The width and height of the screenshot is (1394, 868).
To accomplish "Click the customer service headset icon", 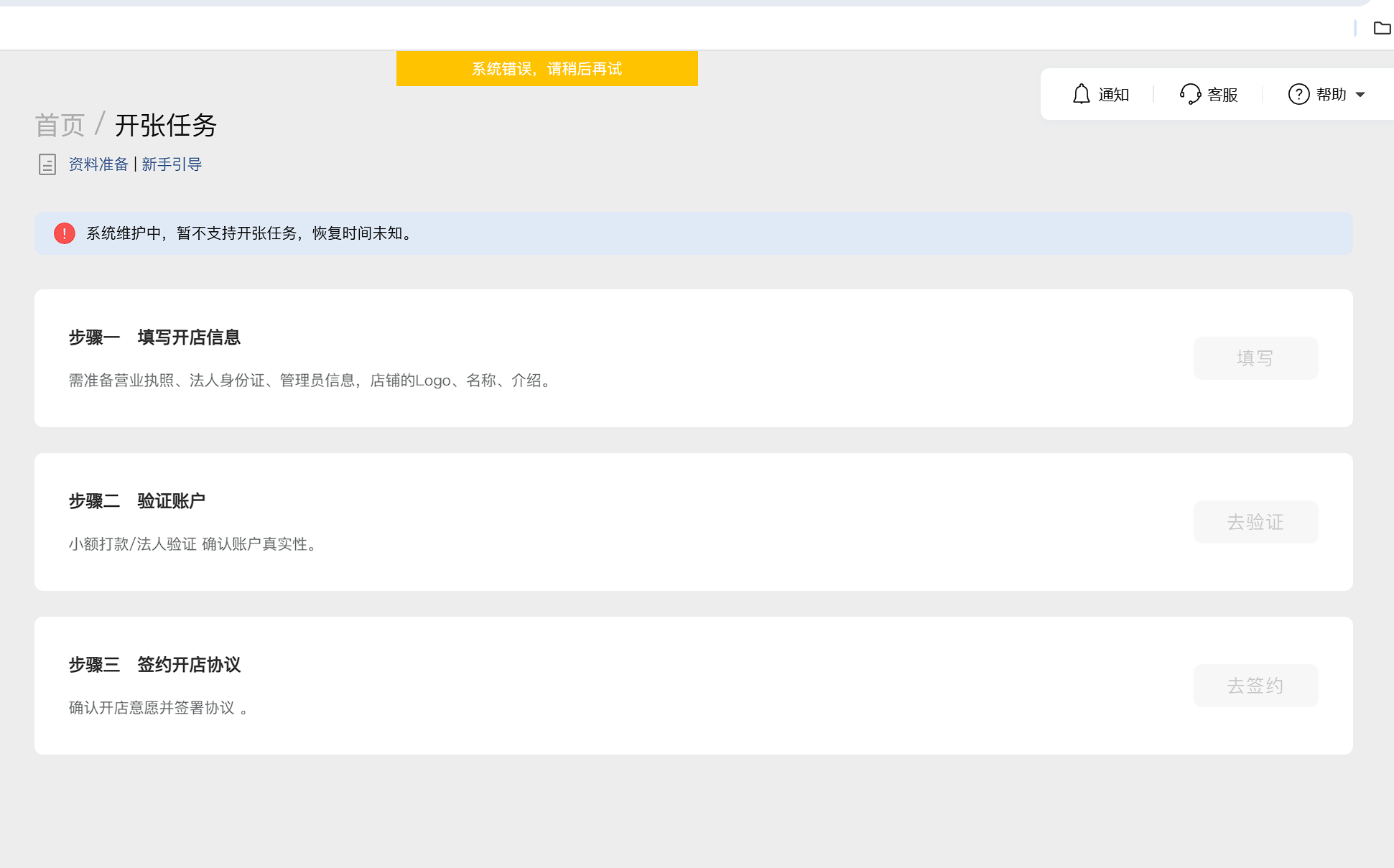I will click(x=1189, y=94).
